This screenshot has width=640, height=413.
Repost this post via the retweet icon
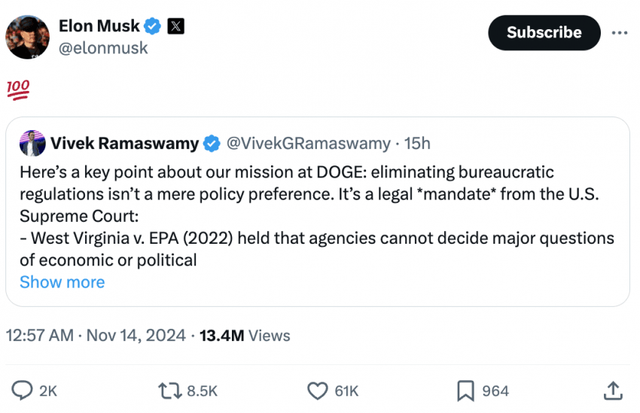[171, 390]
